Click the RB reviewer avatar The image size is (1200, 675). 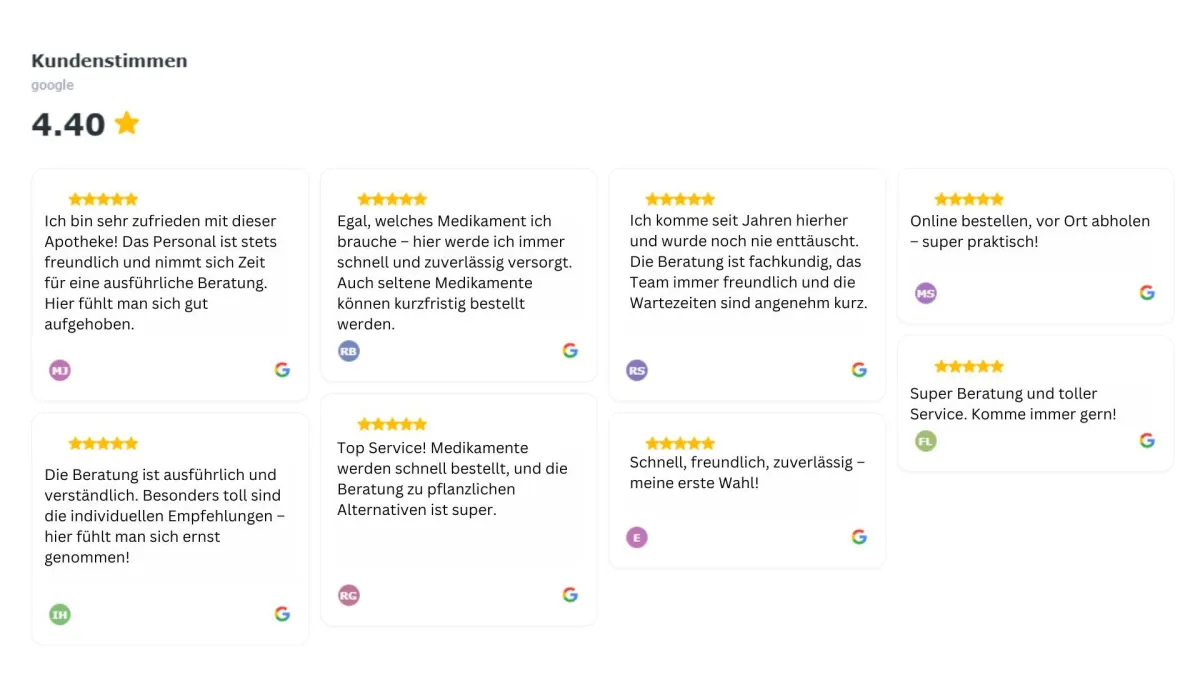click(x=349, y=351)
